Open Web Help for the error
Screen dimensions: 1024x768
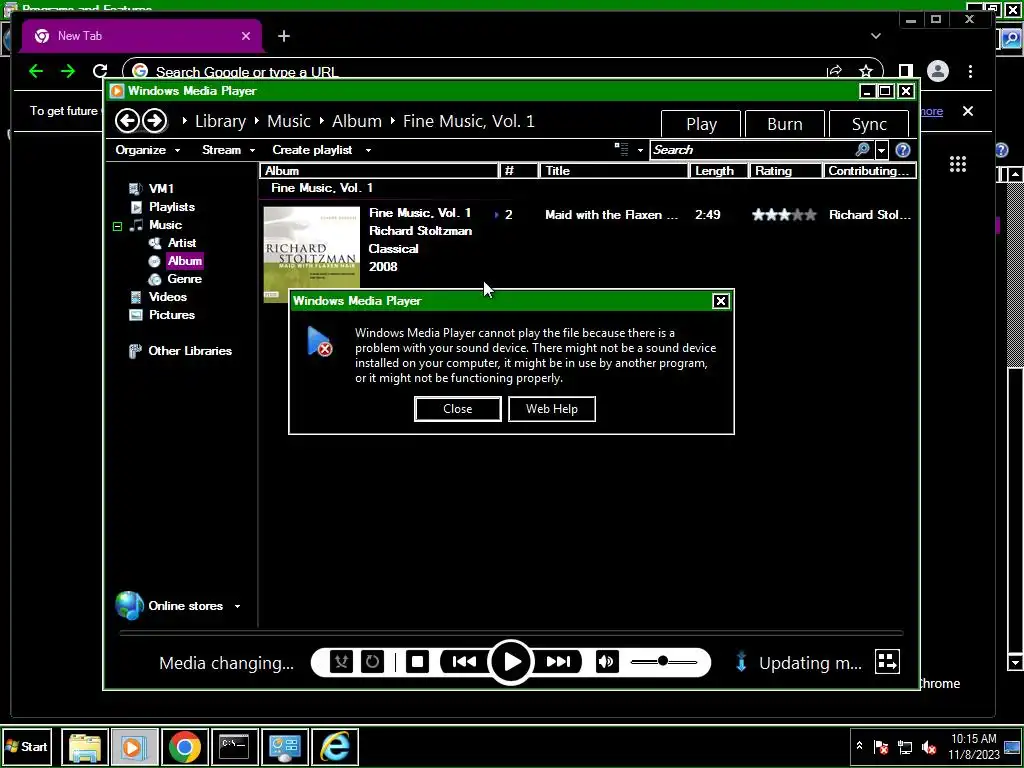pyautogui.click(x=551, y=409)
